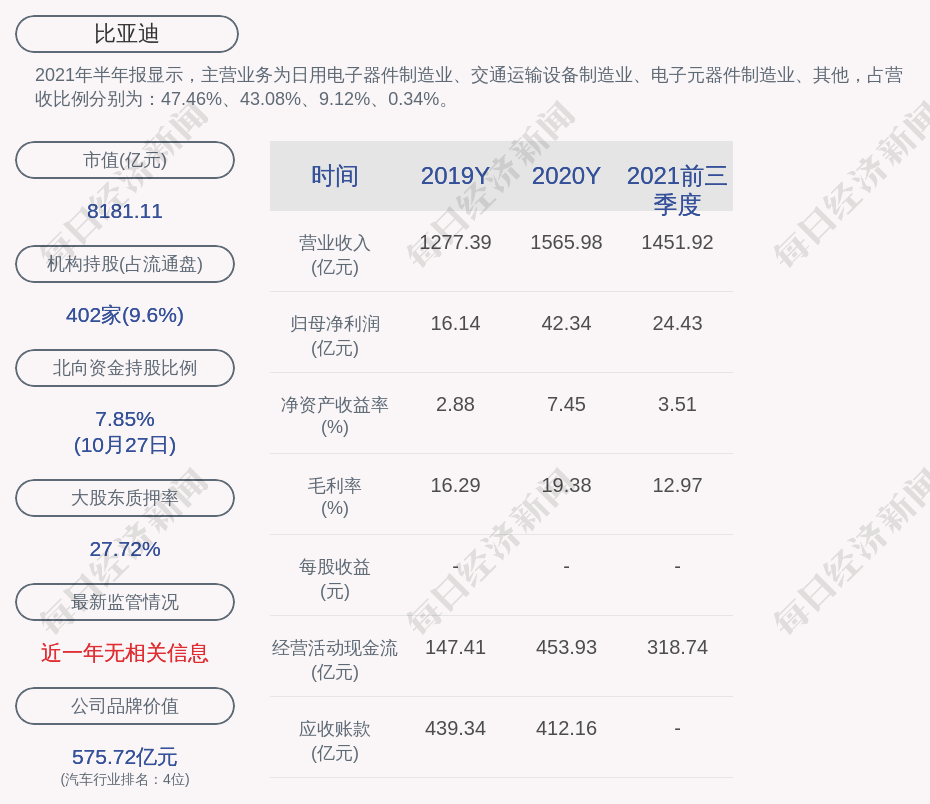The height and width of the screenshot is (804, 930).
Task: Click the 汽车行业排名 ranking note
Action: point(125,779)
